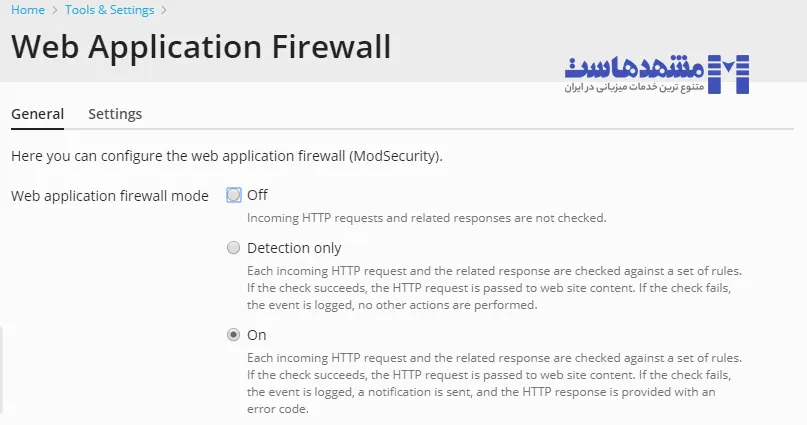Image resolution: width=807 pixels, height=425 pixels.
Task: Click the blue Mashhad Host logo icon
Action: 727,74
